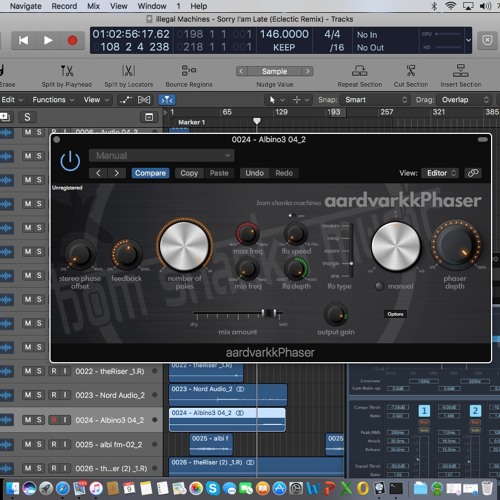Open Safari from the Dock
500x500 pixels.
click(x=63, y=489)
